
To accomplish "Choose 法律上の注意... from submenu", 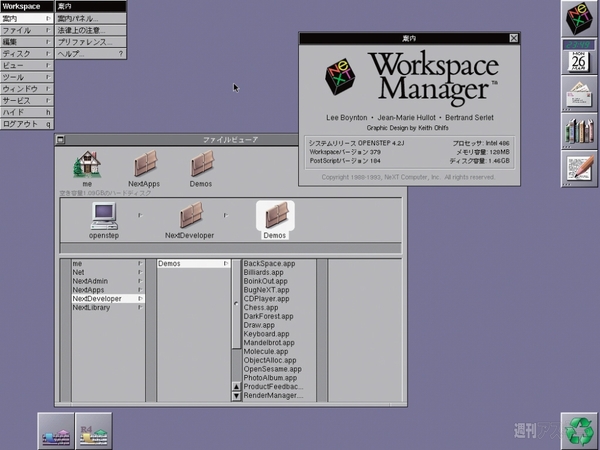I will pyautogui.click(x=91, y=30).
